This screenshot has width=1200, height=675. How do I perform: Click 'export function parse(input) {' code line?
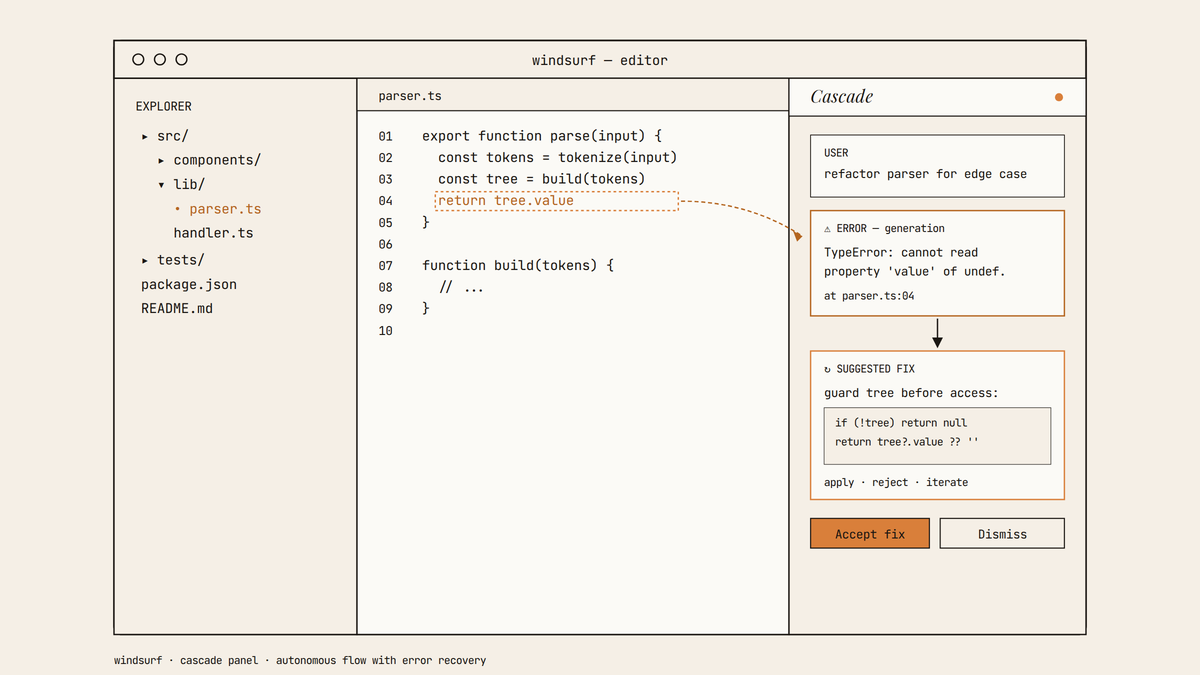tap(542, 136)
